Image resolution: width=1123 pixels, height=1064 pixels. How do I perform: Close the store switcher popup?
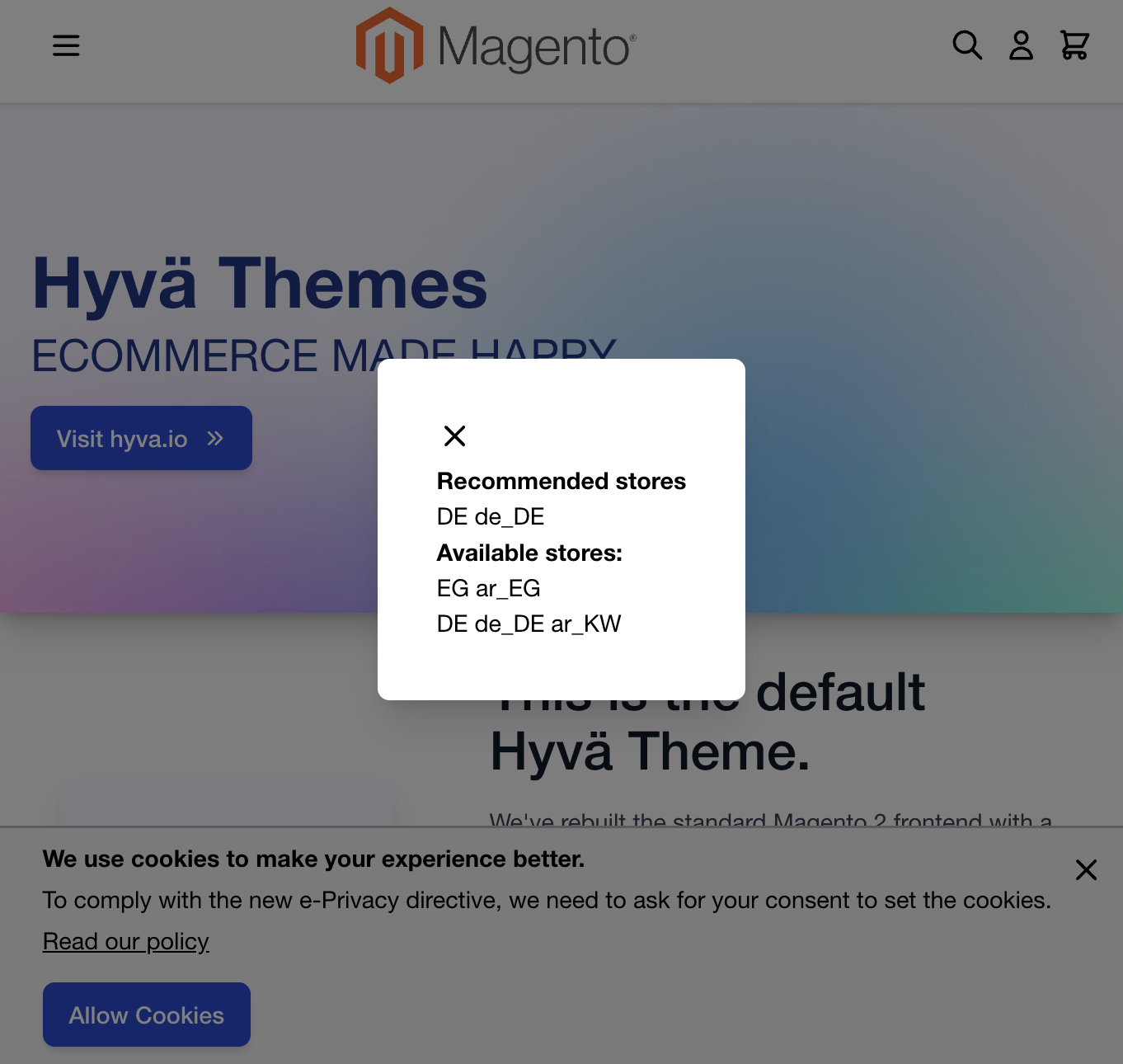pyautogui.click(x=454, y=435)
